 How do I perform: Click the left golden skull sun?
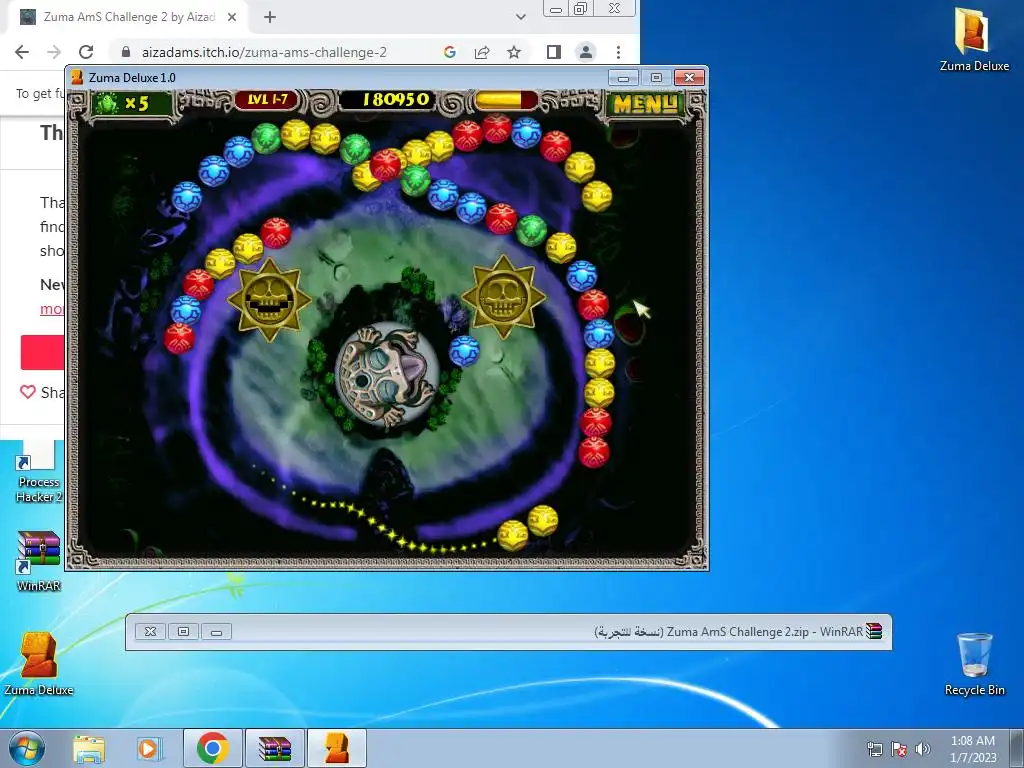[268, 300]
